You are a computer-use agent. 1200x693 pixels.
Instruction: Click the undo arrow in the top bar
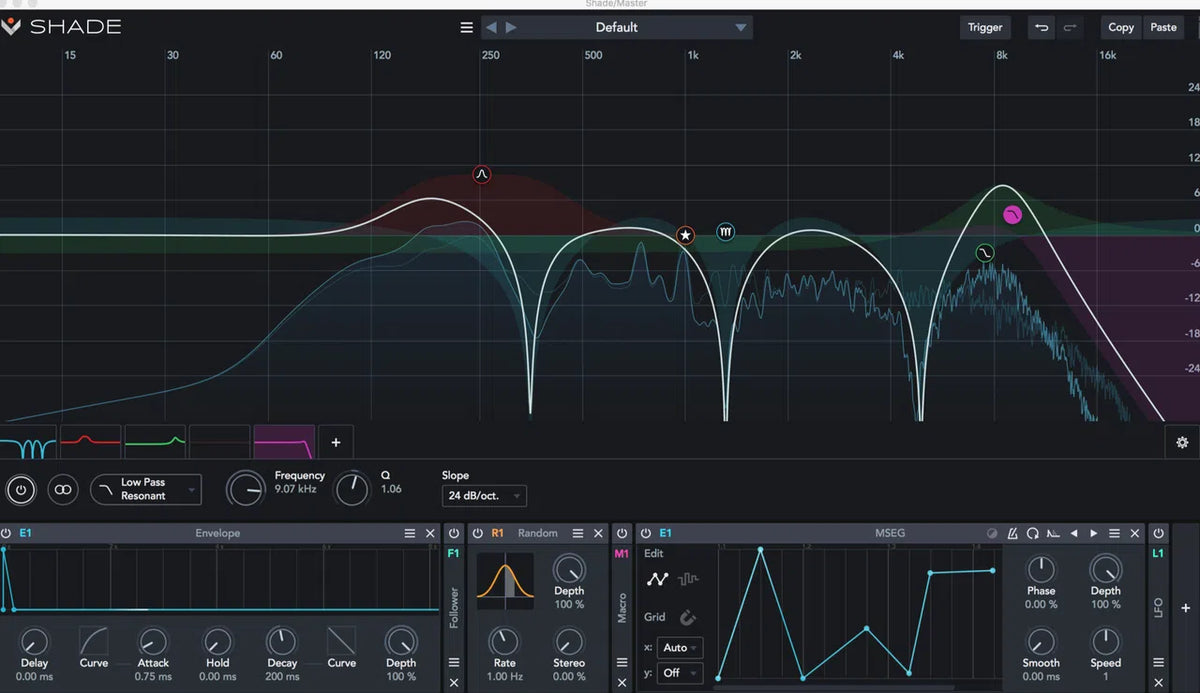tap(1042, 27)
